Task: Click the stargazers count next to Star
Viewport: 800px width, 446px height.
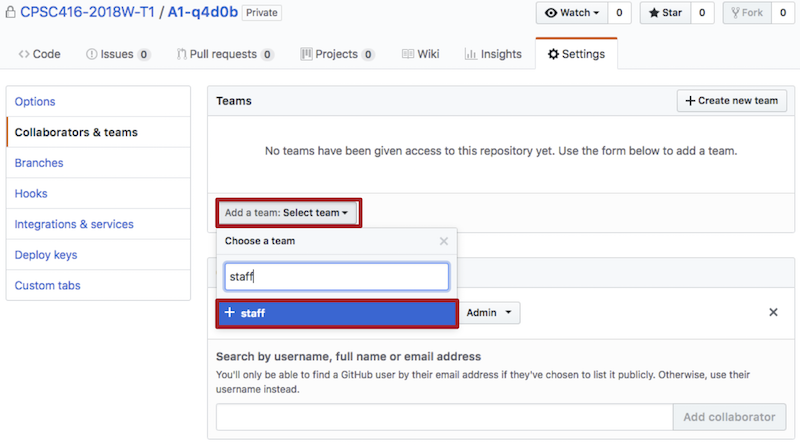Action: tap(702, 13)
